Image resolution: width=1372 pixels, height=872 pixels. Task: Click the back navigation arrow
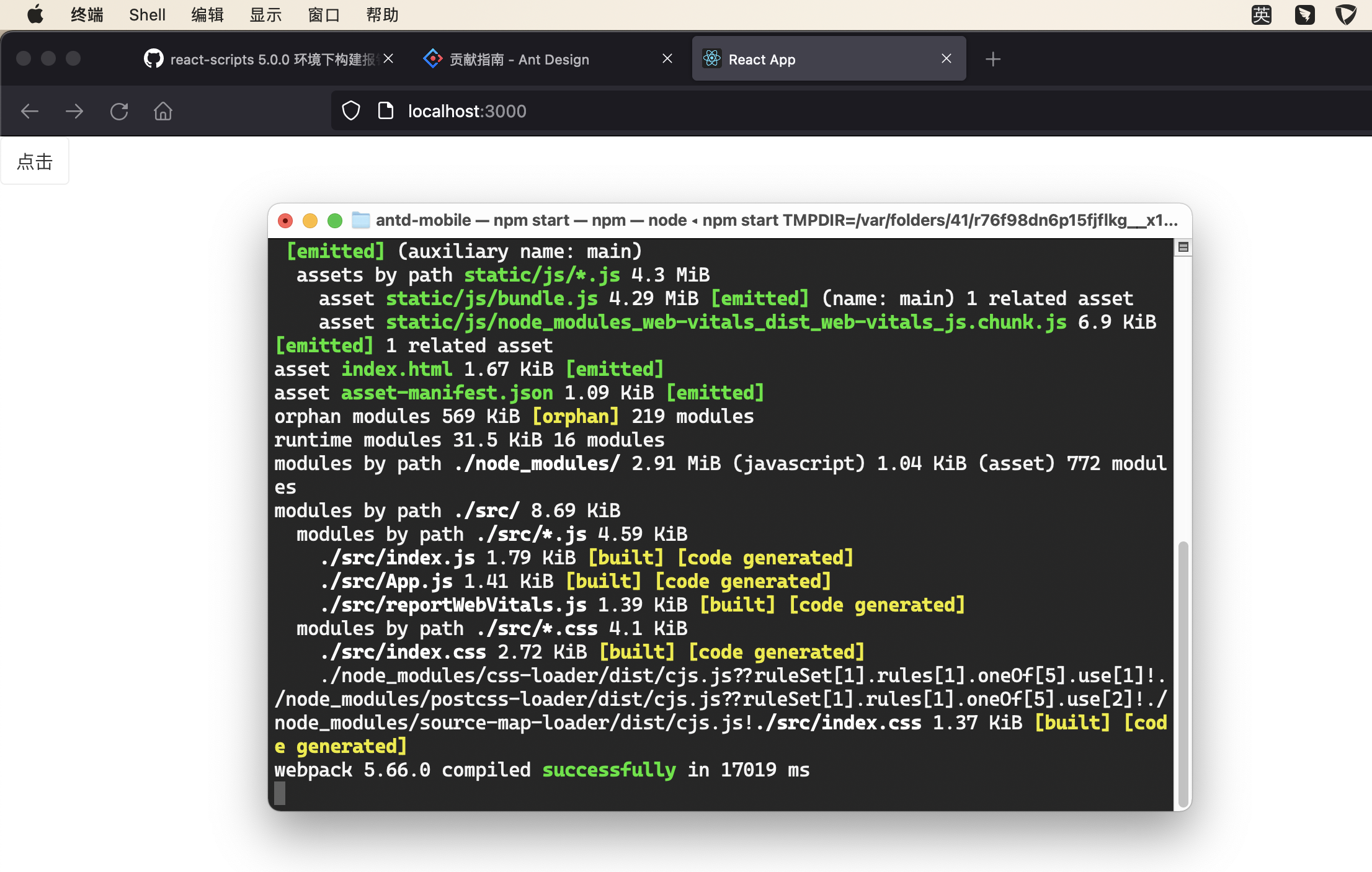(x=29, y=111)
